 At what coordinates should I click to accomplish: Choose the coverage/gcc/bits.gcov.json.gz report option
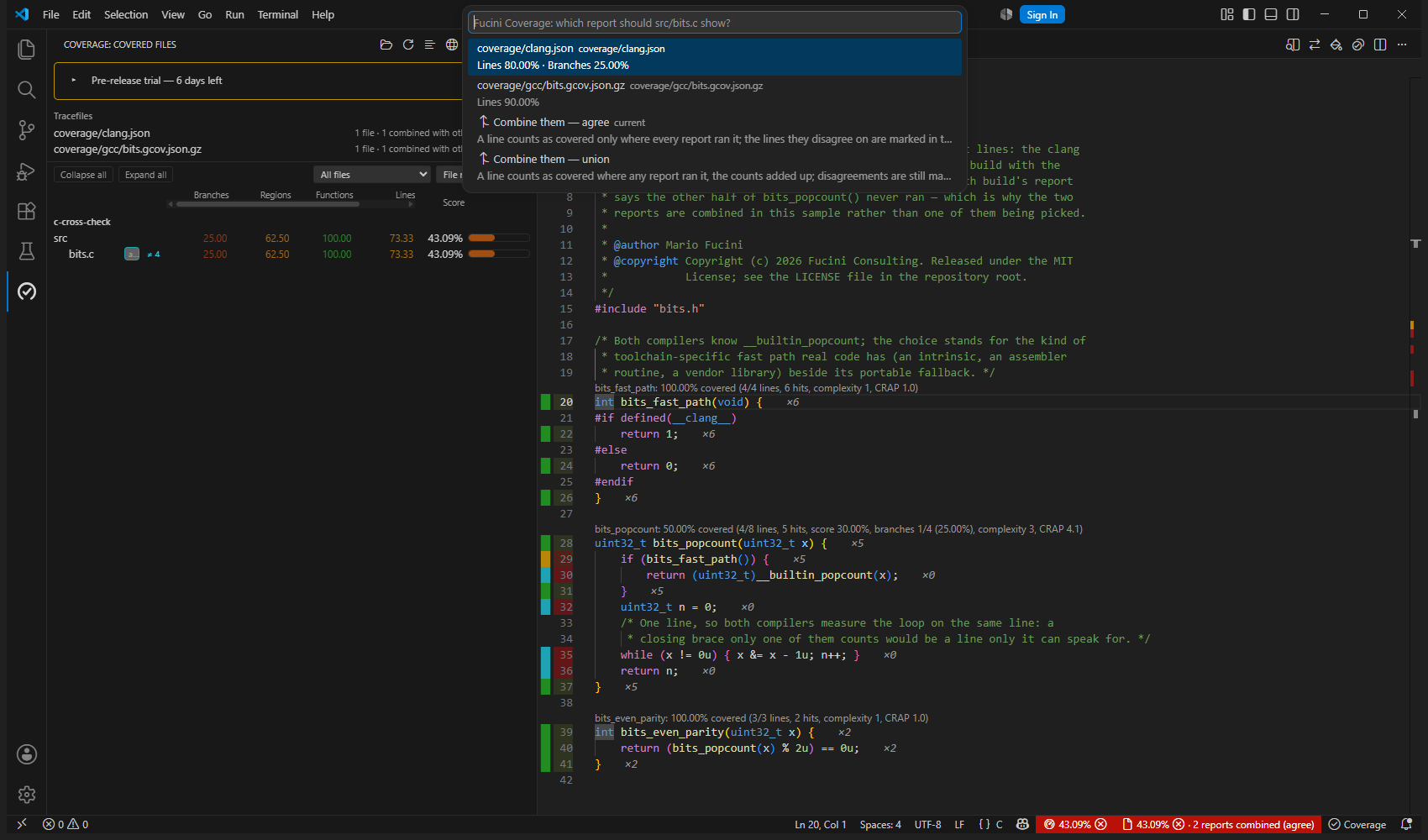(715, 94)
